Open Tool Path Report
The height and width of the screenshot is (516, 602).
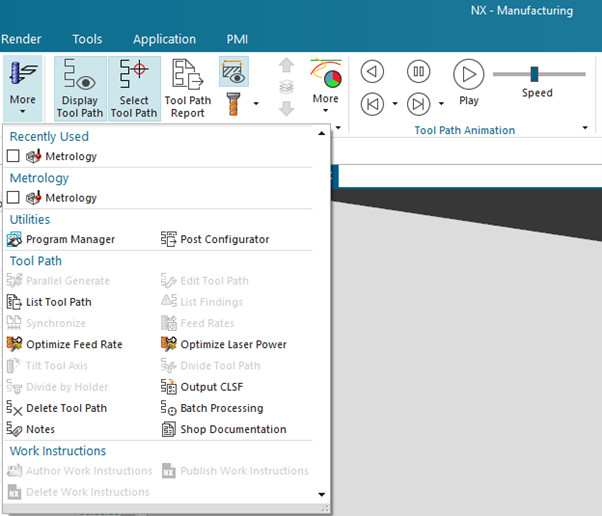point(188,89)
